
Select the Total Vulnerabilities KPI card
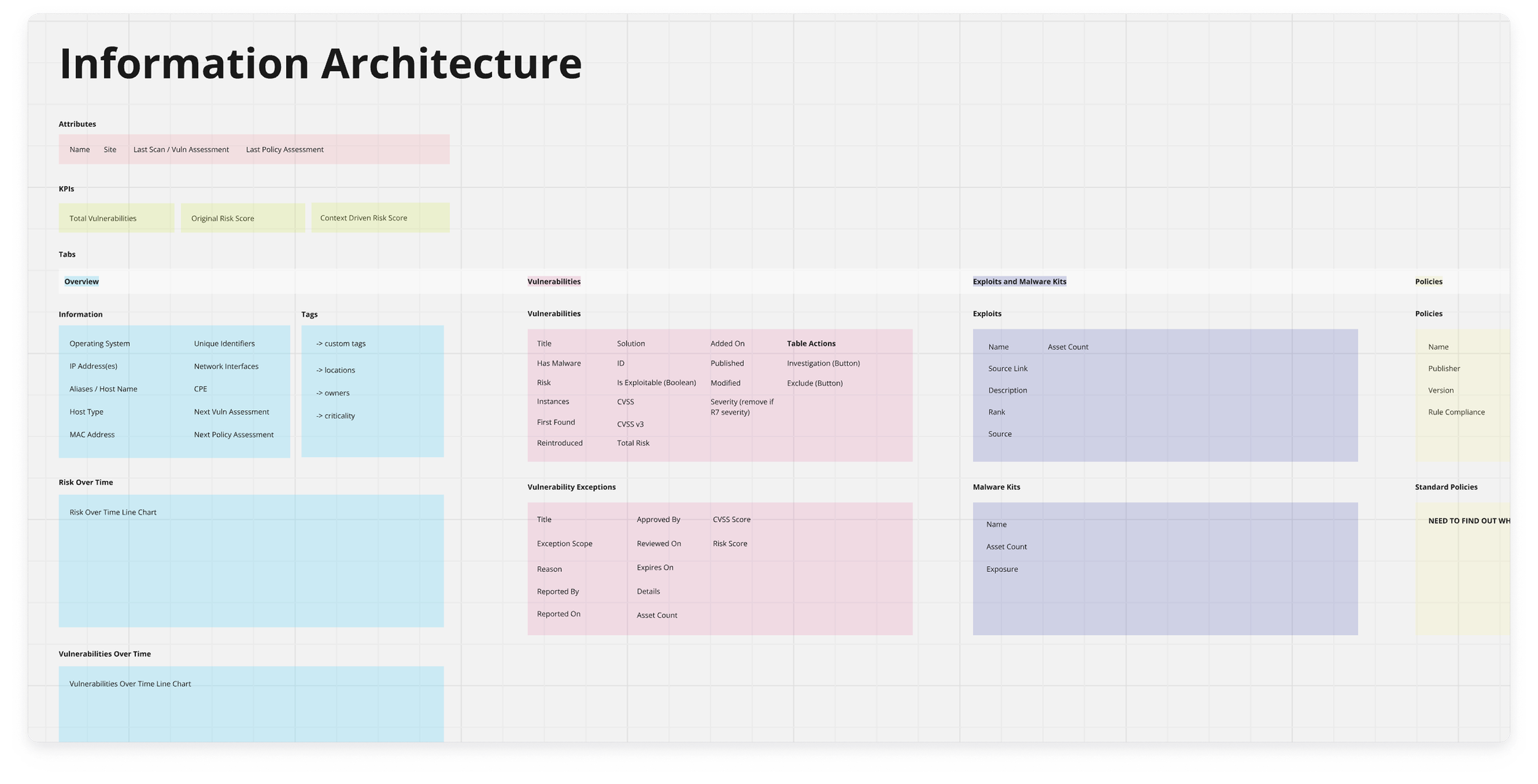[116, 218]
